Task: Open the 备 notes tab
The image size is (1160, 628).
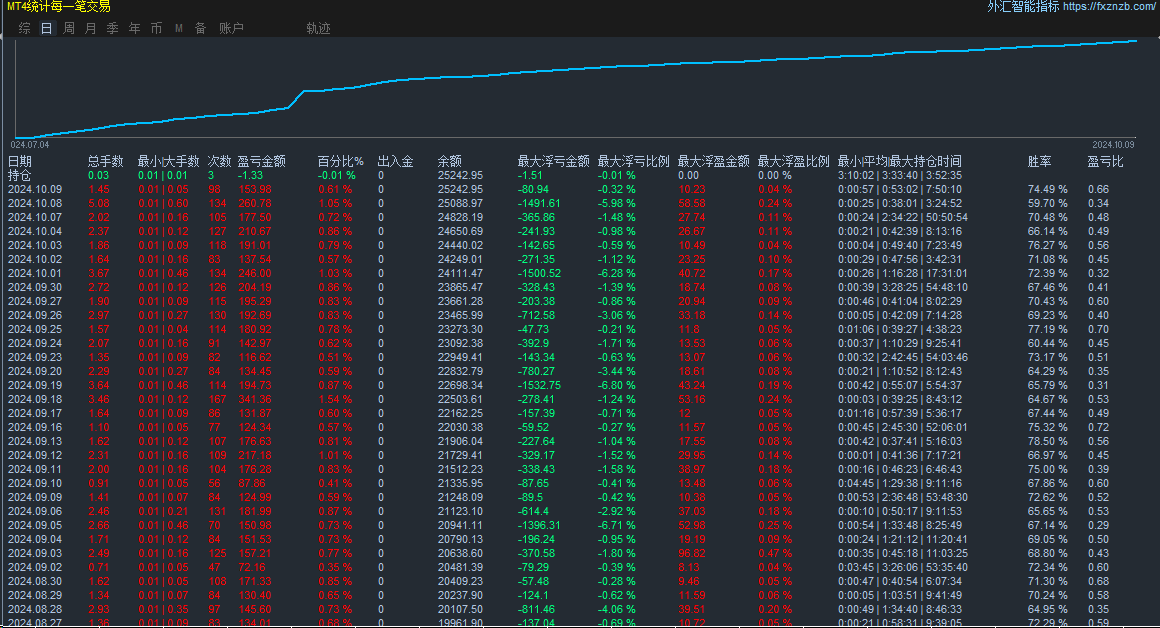Action: tap(200, 28)
